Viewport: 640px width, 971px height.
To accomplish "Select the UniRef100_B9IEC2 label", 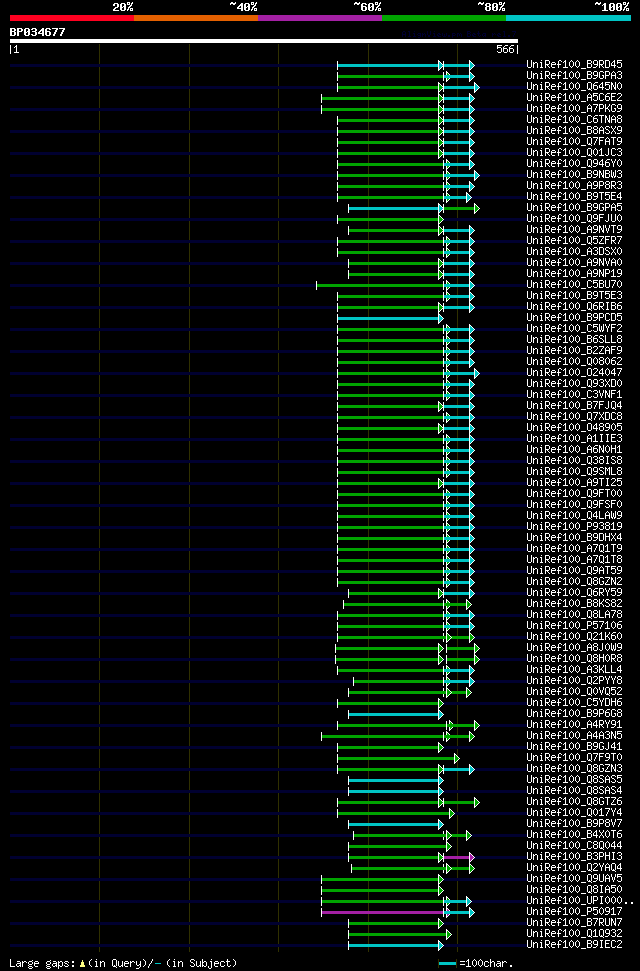I will tap(574, 945).
